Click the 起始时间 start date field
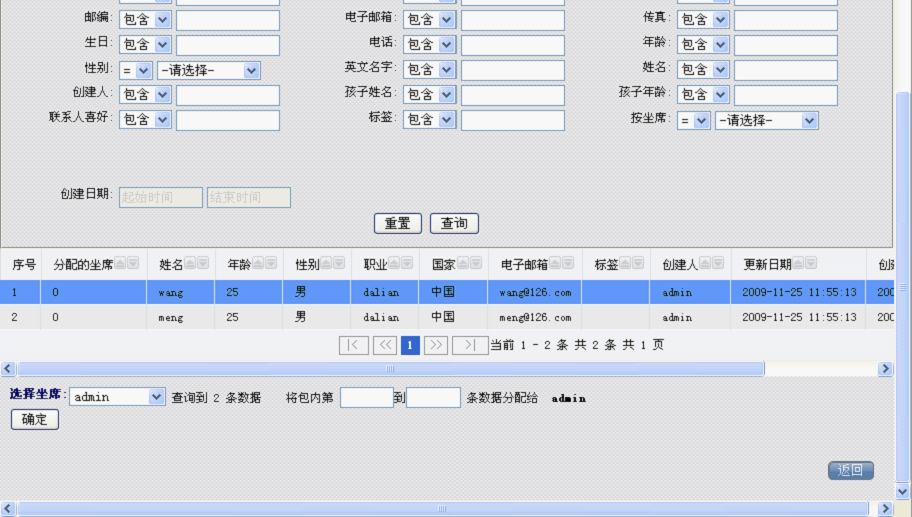 161,197
